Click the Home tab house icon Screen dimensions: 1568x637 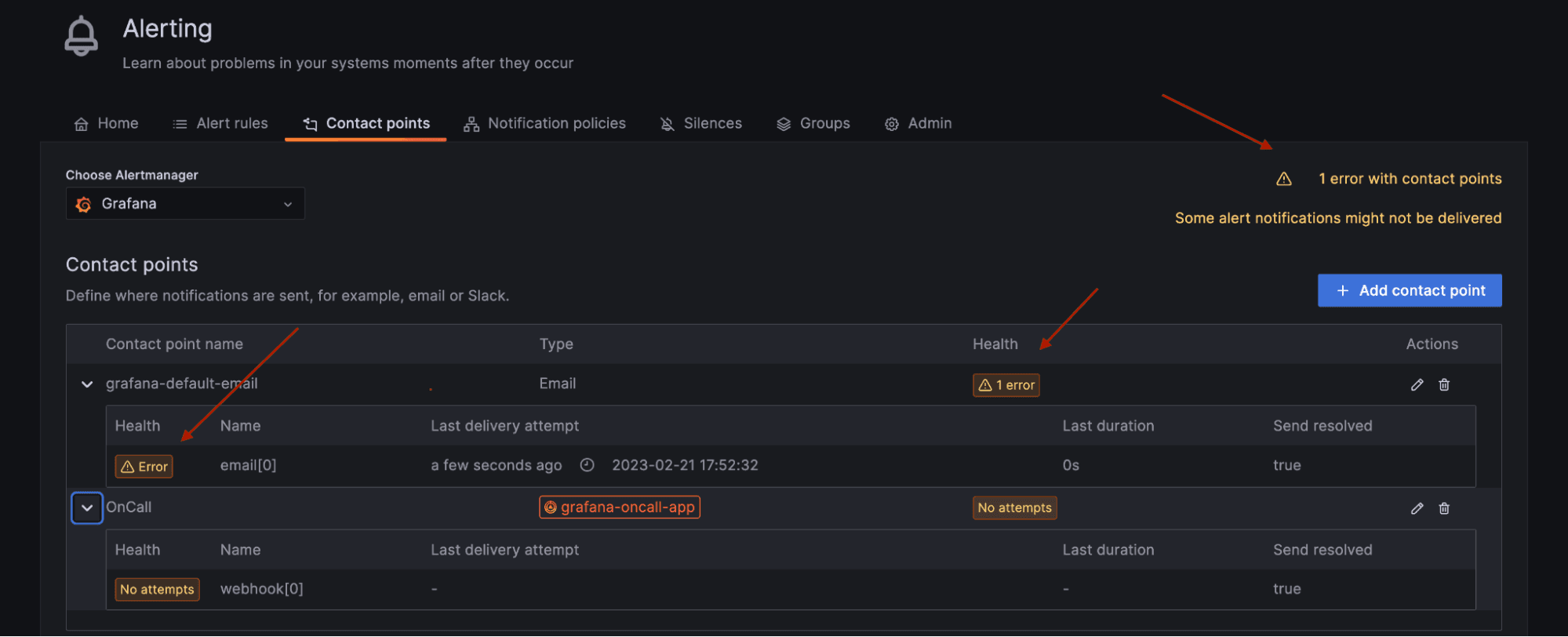pyautogui.click(x=81, y=124)
